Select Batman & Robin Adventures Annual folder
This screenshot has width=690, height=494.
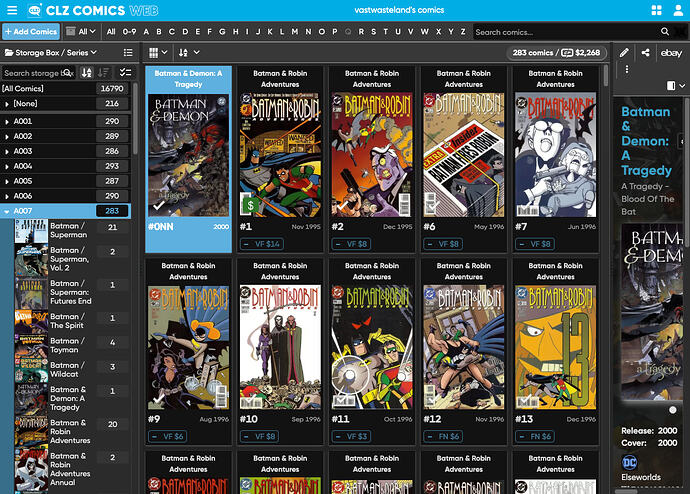pyautogui.click(x=72, y=469)
